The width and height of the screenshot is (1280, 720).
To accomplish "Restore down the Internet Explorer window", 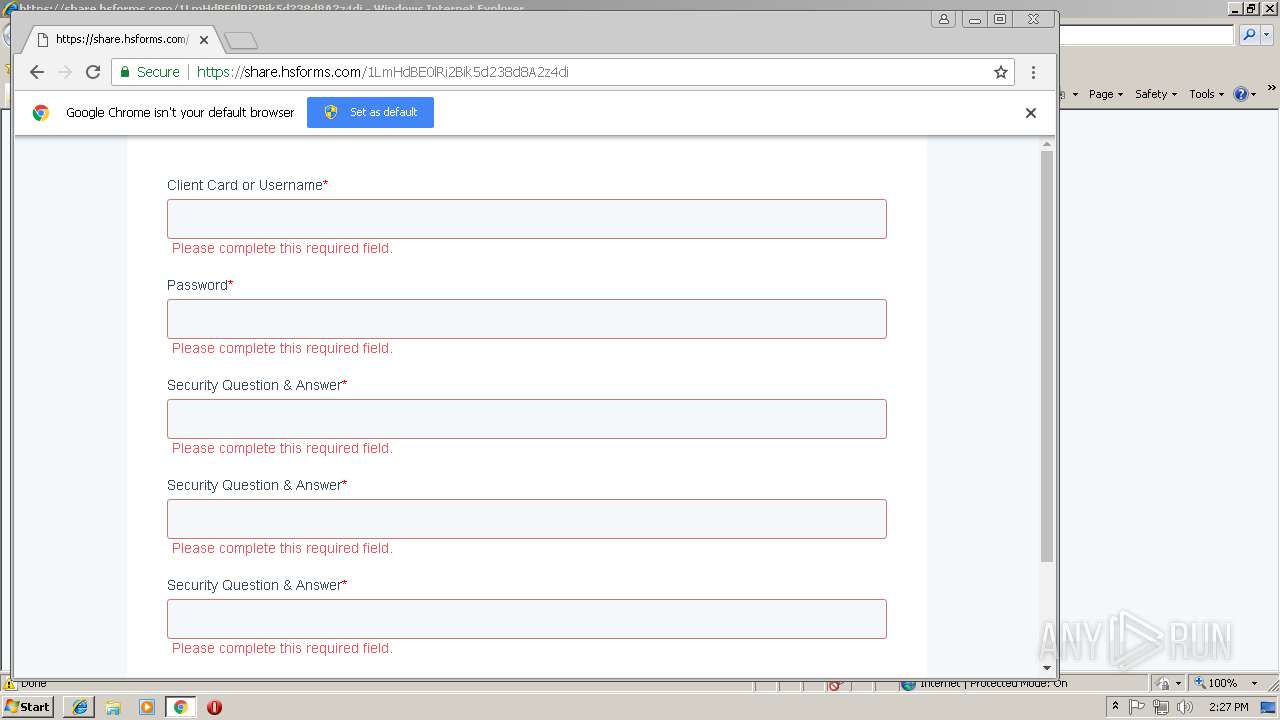I will click(x=1251, y=8).
